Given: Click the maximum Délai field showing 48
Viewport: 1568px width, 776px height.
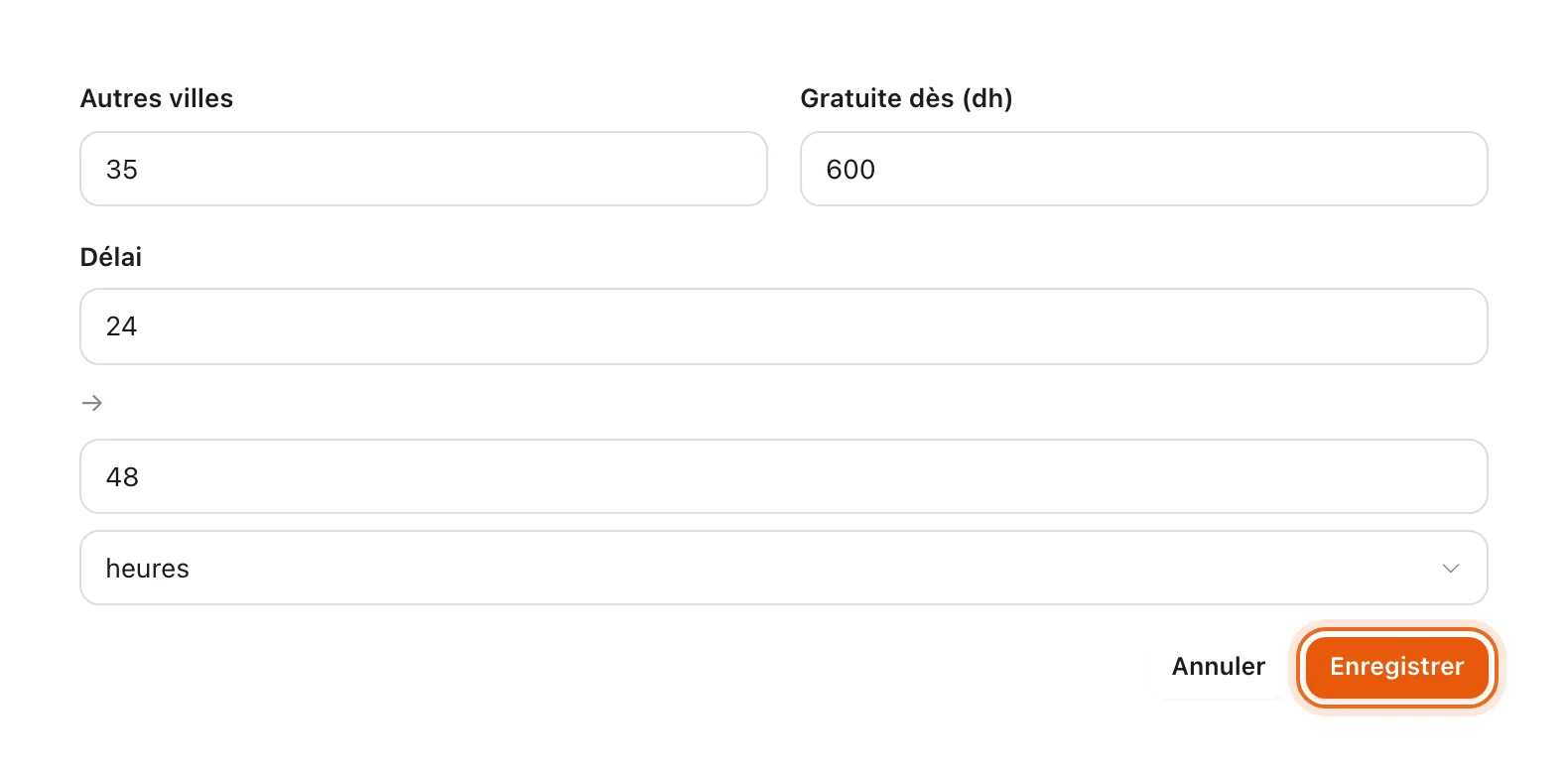Looking at the screenshot, I should coord(784,476).
